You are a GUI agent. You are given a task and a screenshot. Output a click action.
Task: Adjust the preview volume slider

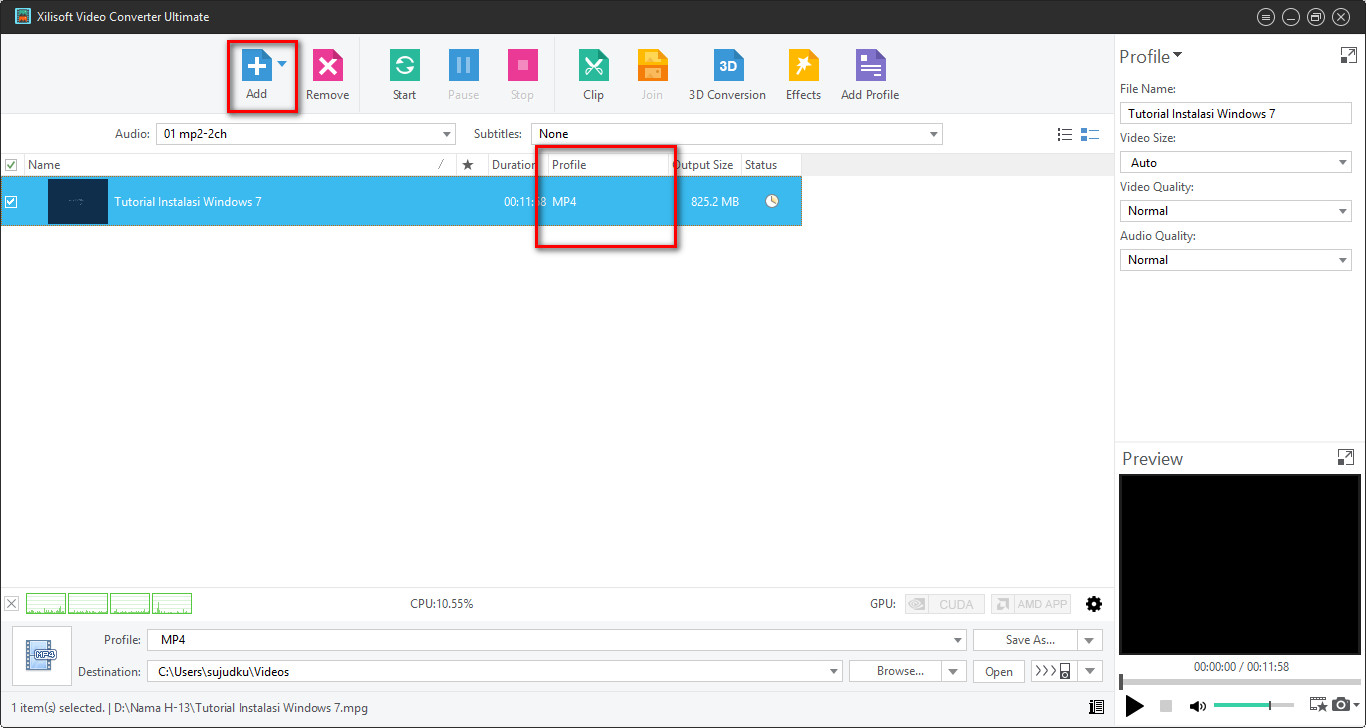[x=1253, y=706]
